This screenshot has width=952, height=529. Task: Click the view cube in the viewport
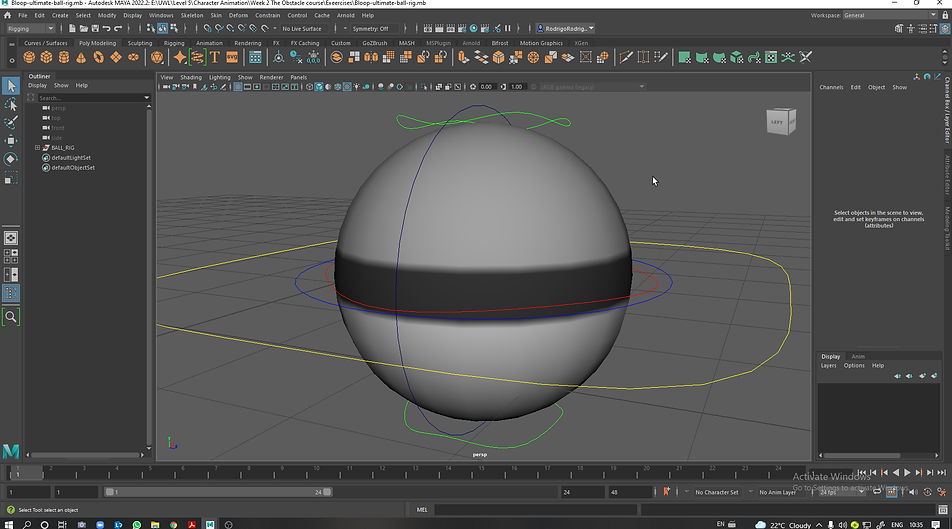pyautogui.click(x=781, y=121)
